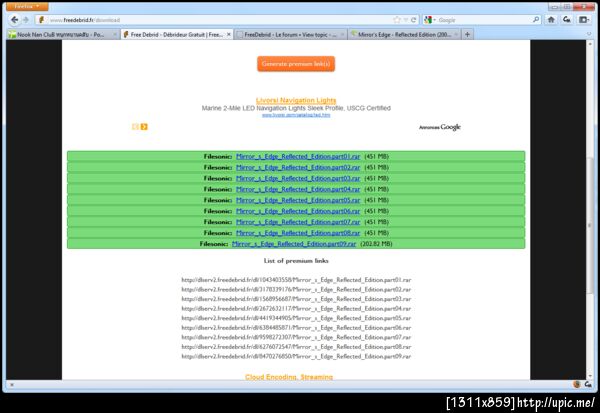Download Mirror_s_Edge_Reflected_Edition.part03.rar link

298,178
